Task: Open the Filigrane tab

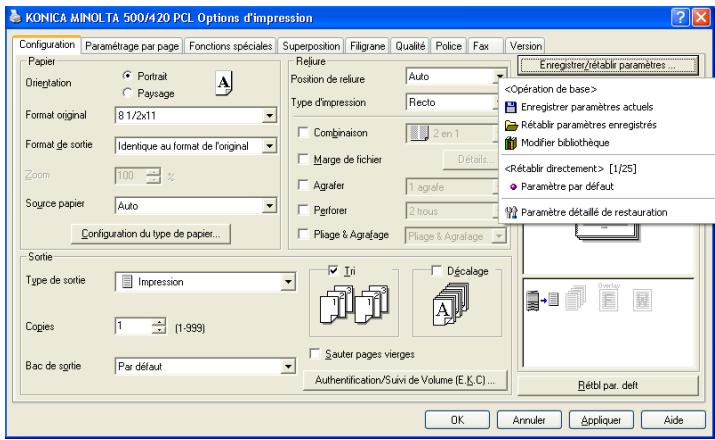Action: [368, 47]
